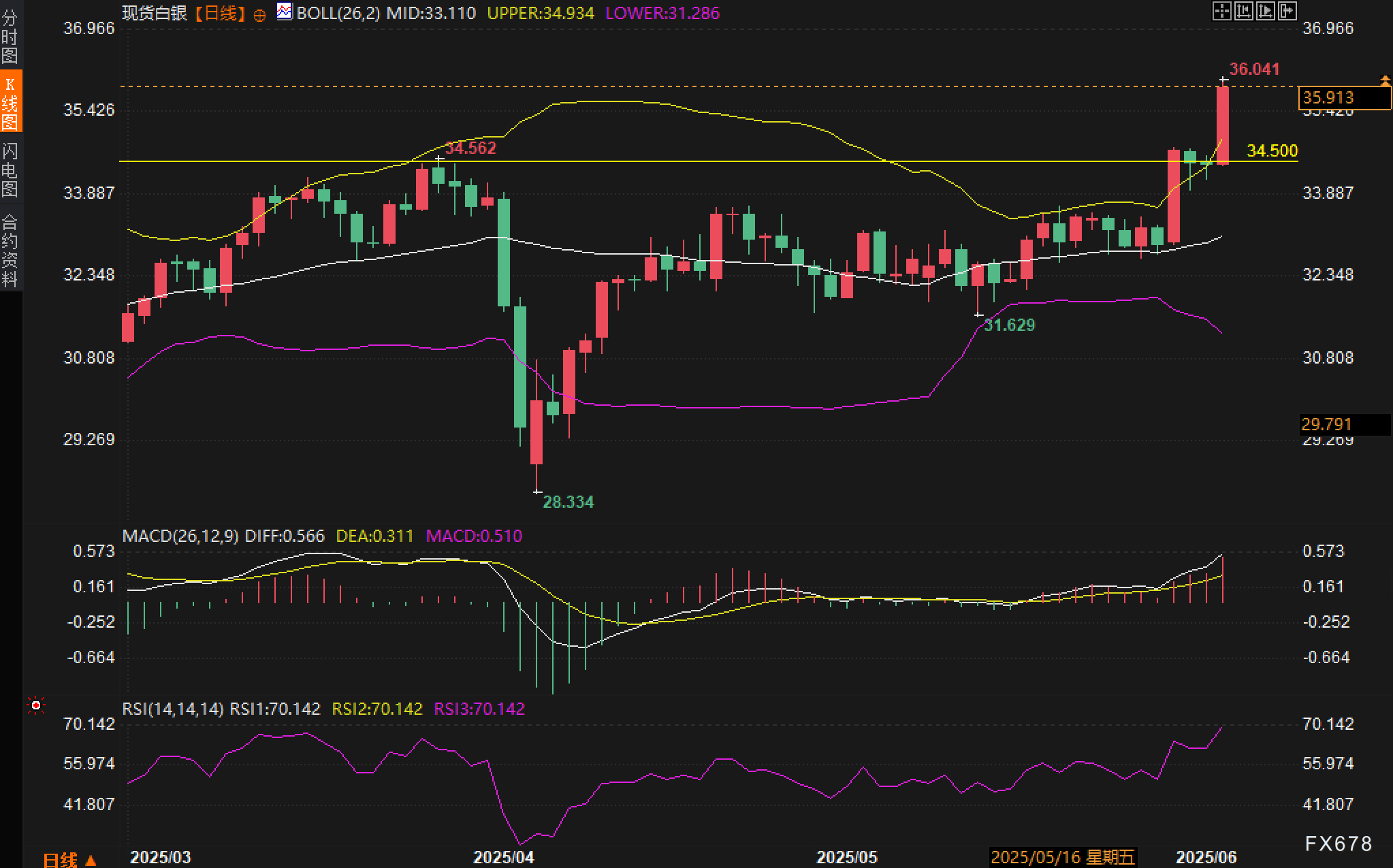Open the 闪电图 sidebar tab
The height and width of the screenshot is (868, 1393).
coord(10,170)
